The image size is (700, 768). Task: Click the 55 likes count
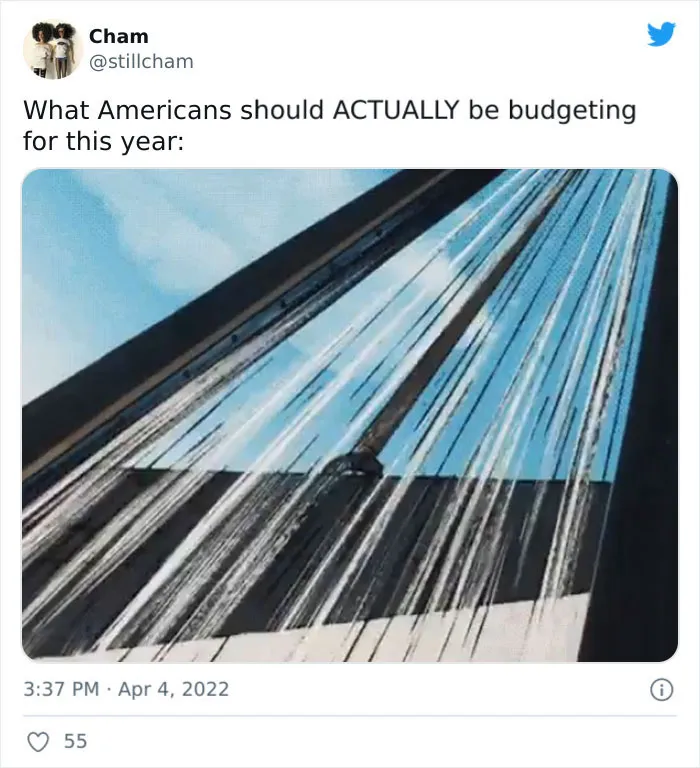point(75,741)
